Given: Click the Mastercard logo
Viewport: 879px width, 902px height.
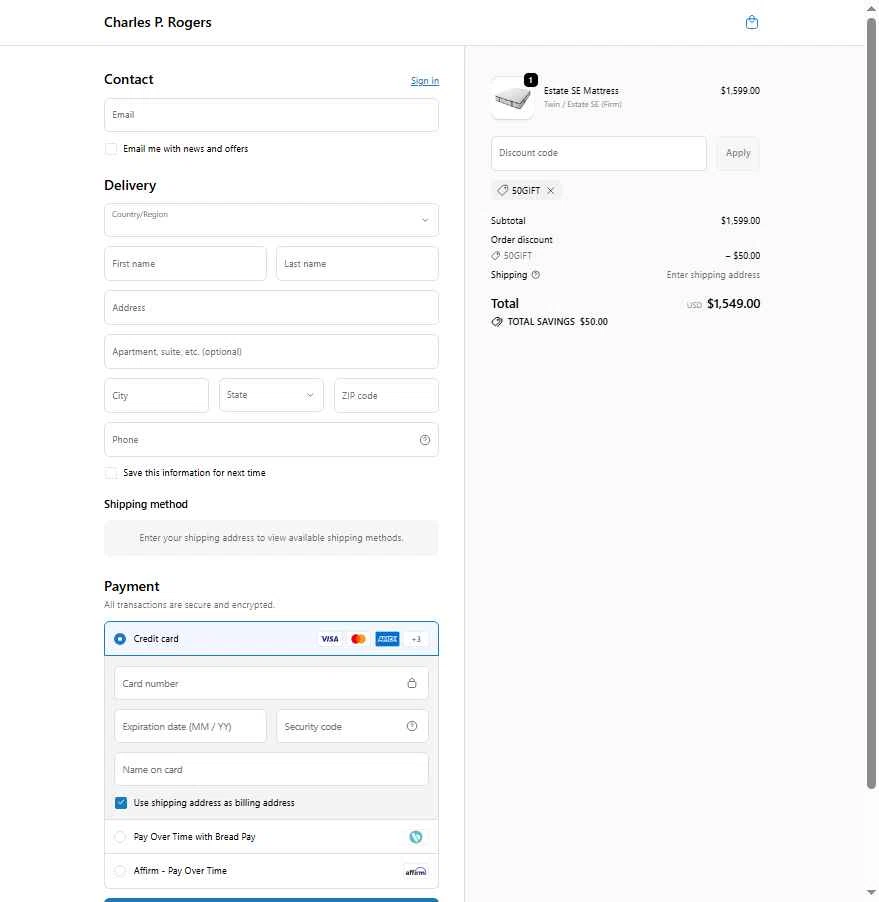Looking at the screenshot, I should (x=358, y=639).
